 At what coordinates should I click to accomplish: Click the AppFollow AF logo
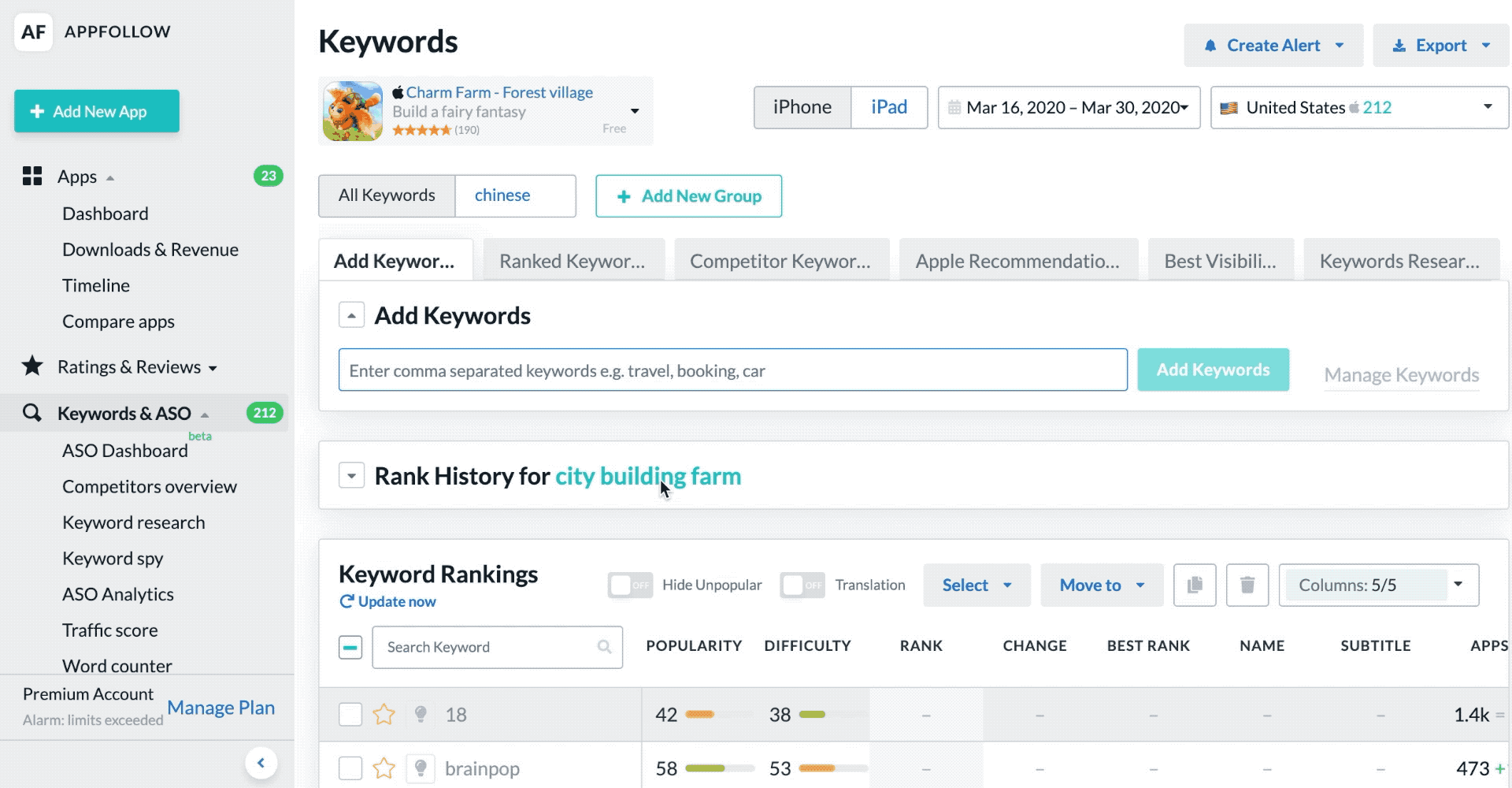click(33, 32)
